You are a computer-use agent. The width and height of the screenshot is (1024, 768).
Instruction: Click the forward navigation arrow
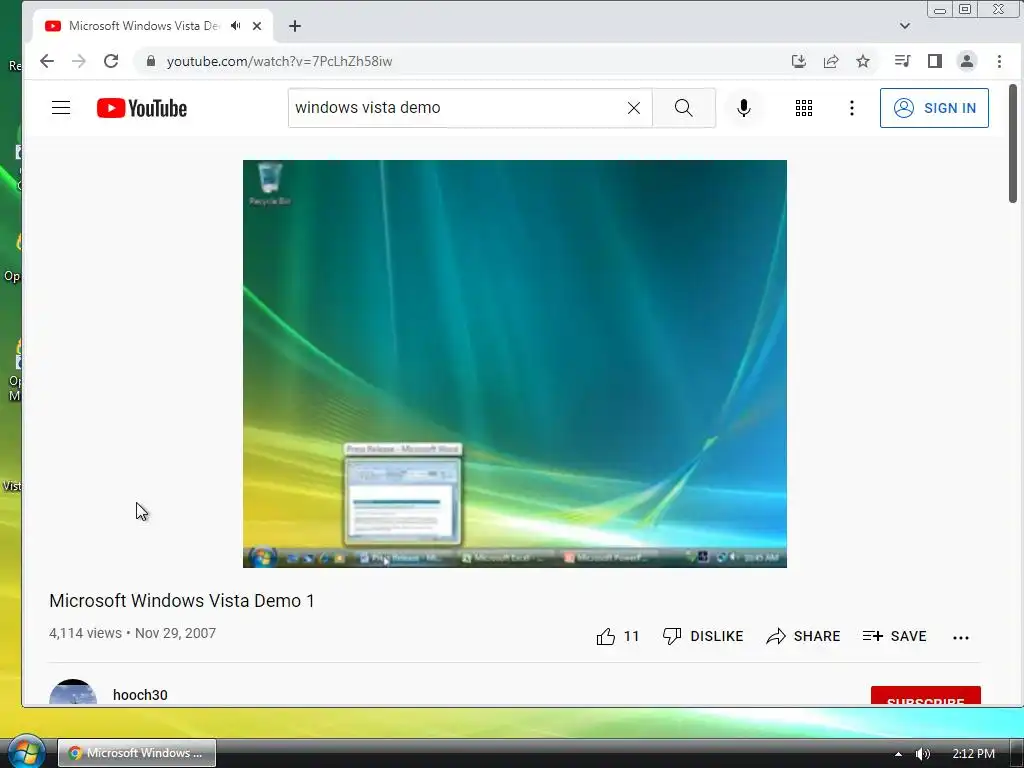pos(78,61)
